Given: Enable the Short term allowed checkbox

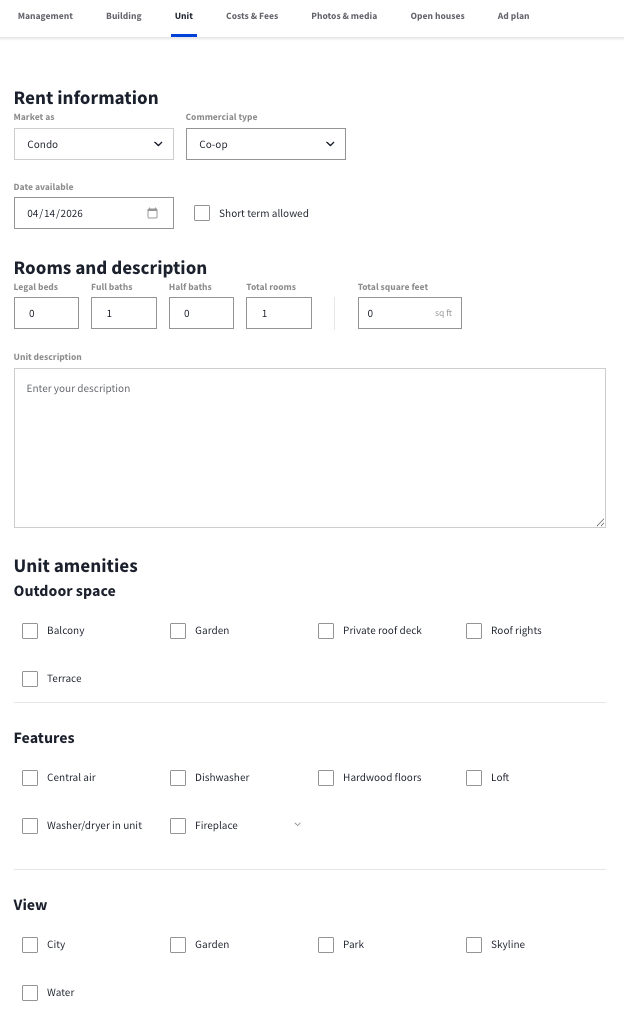Looking at the screenshot, I should click(x=202, y=213).
